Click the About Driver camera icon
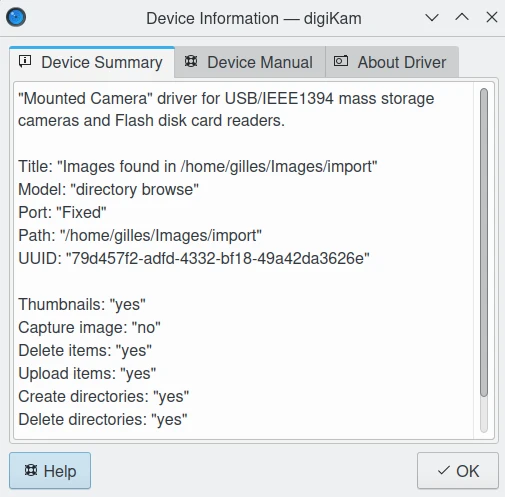This screenshot has height=497, width=505. 341,61
